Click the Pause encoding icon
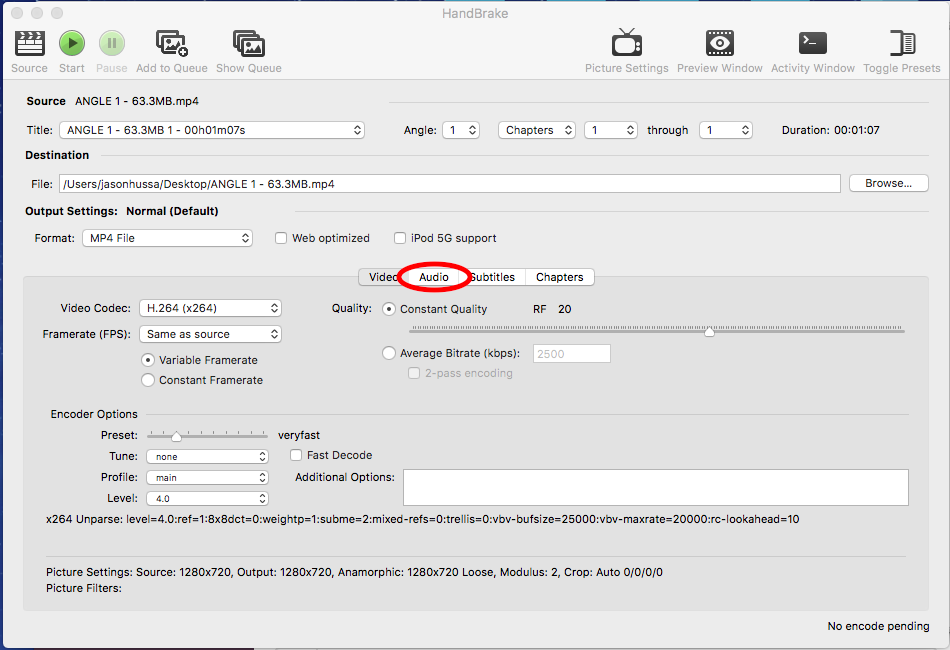Viewport: 950px width, 650px height. [x=112, y=44]
